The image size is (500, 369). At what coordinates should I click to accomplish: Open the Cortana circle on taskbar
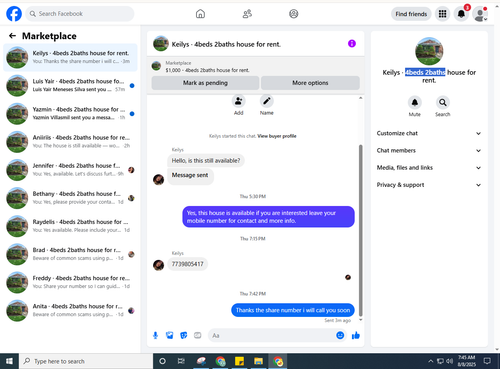click(162, 361)
